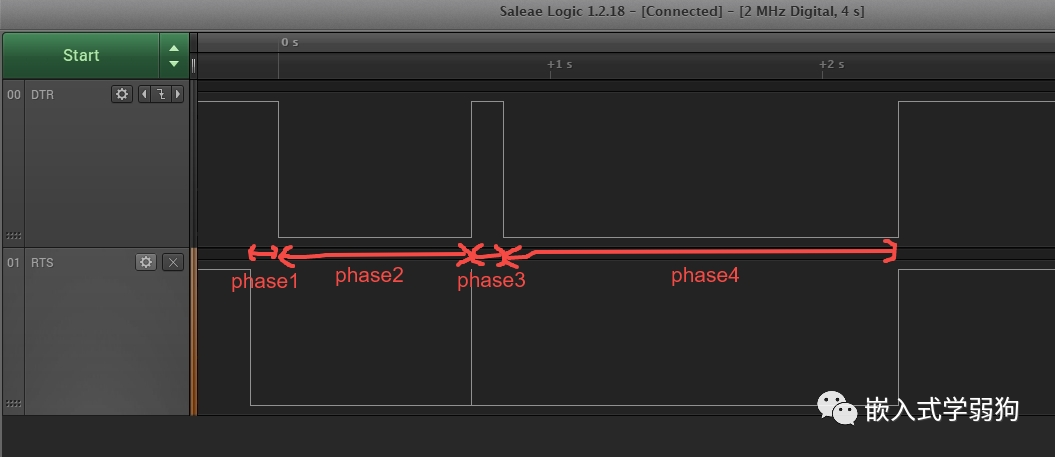Grab the DTR channel resize grip dots
This screenshot has width=1055, height=457.
(13, 236)
